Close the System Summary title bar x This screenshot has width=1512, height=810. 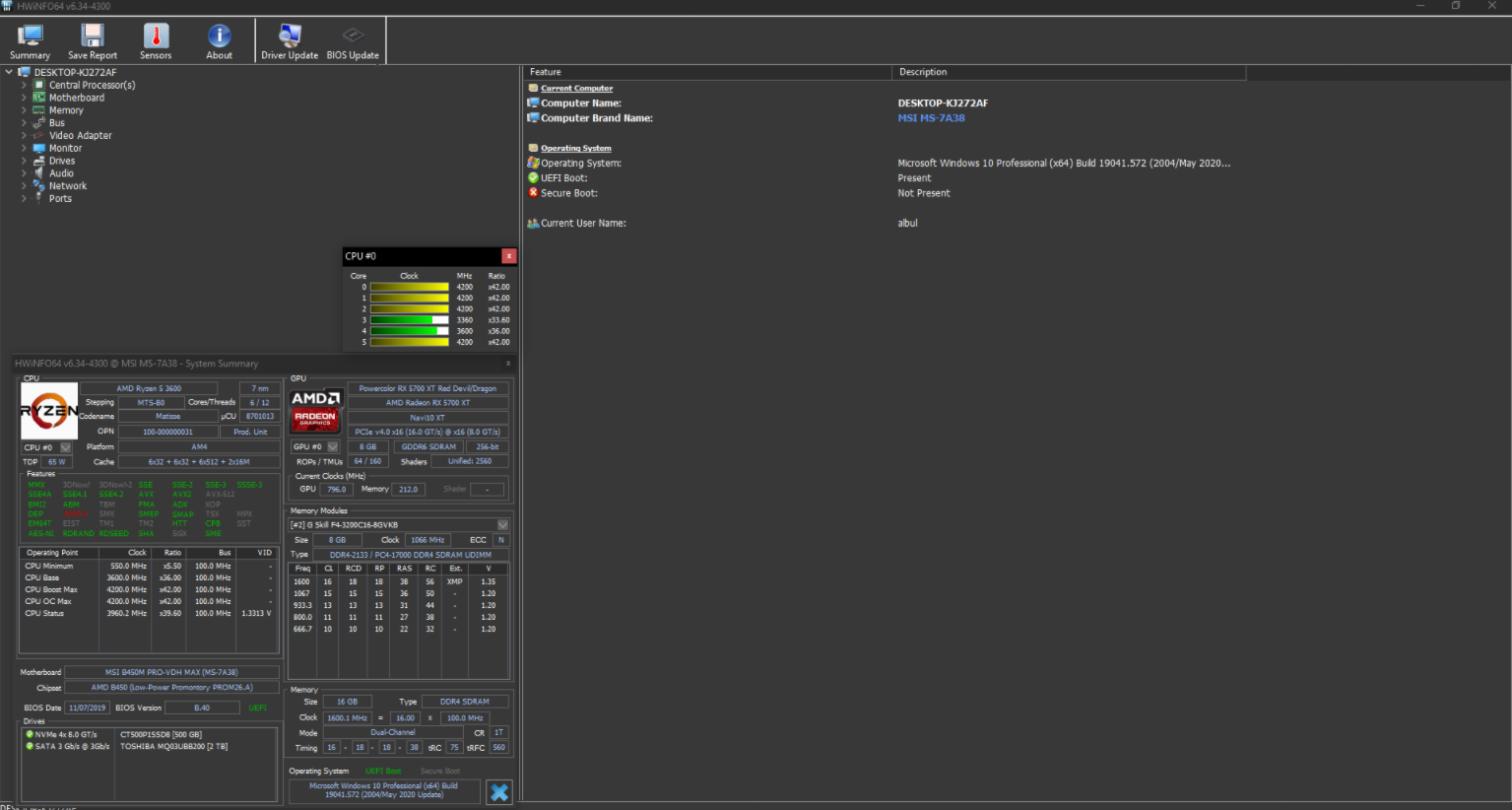point(508,364)
